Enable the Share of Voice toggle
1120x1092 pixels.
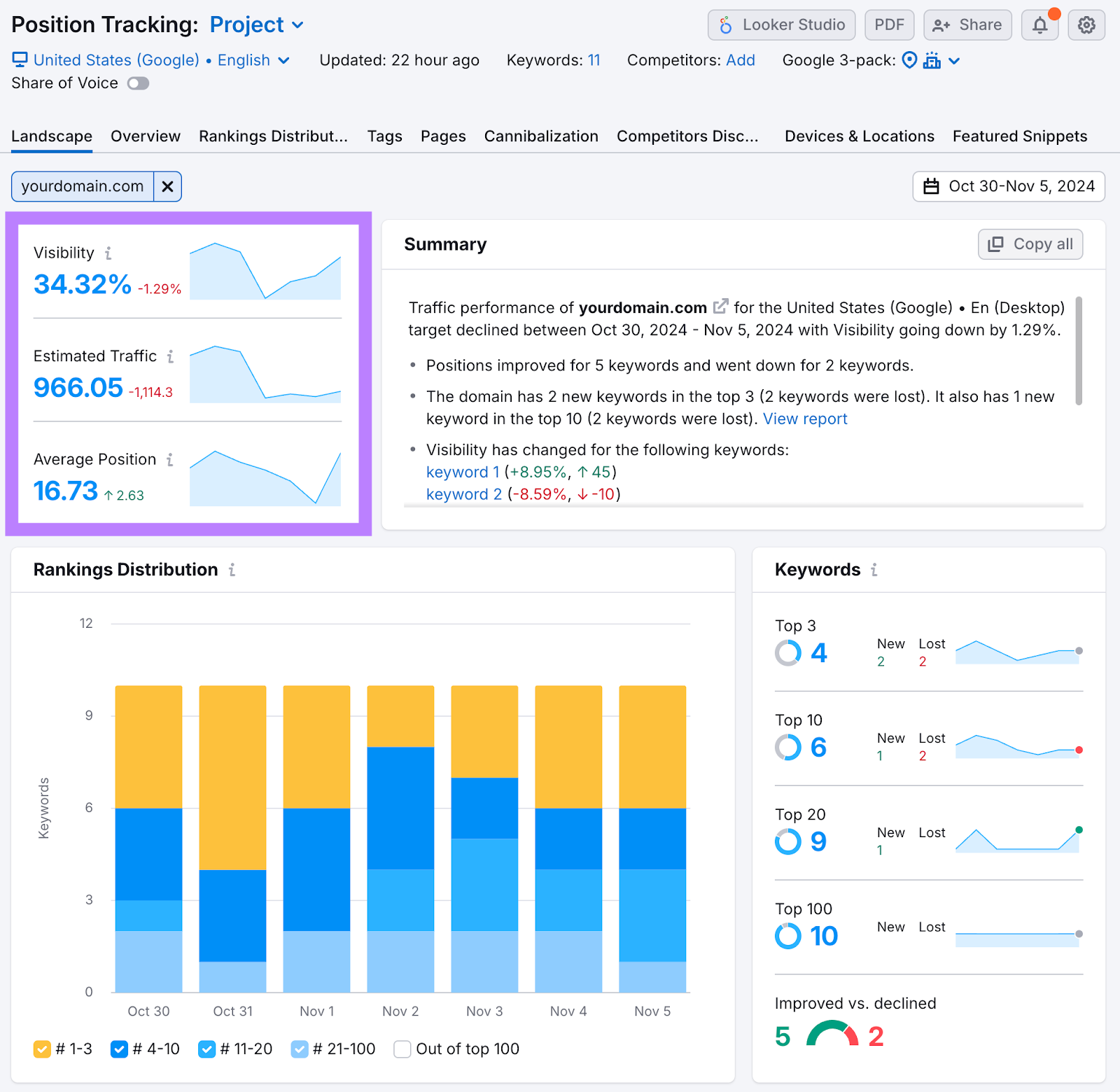coord(138,83)
